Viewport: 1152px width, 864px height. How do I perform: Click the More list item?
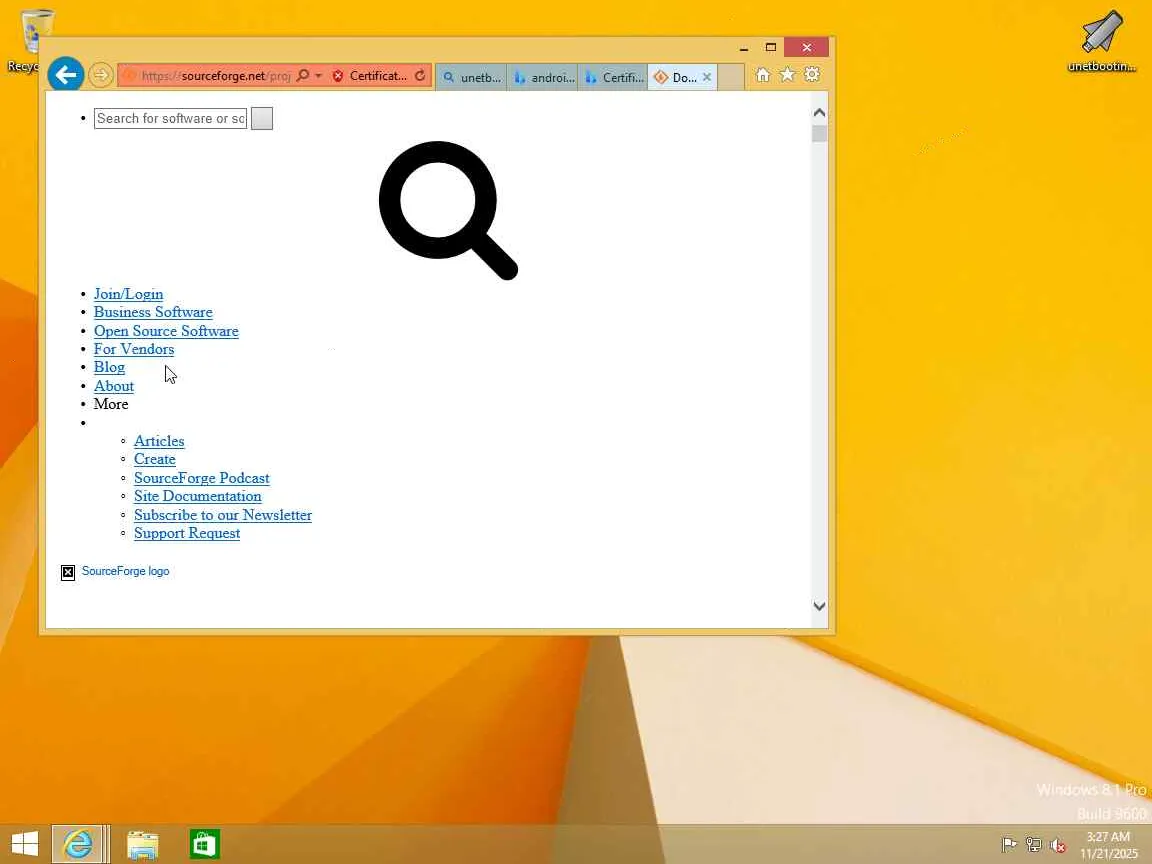pos(111,404)
